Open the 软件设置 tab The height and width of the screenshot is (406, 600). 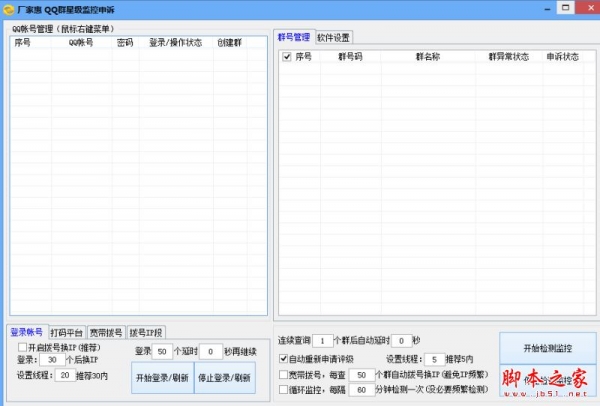coord(333,38)
